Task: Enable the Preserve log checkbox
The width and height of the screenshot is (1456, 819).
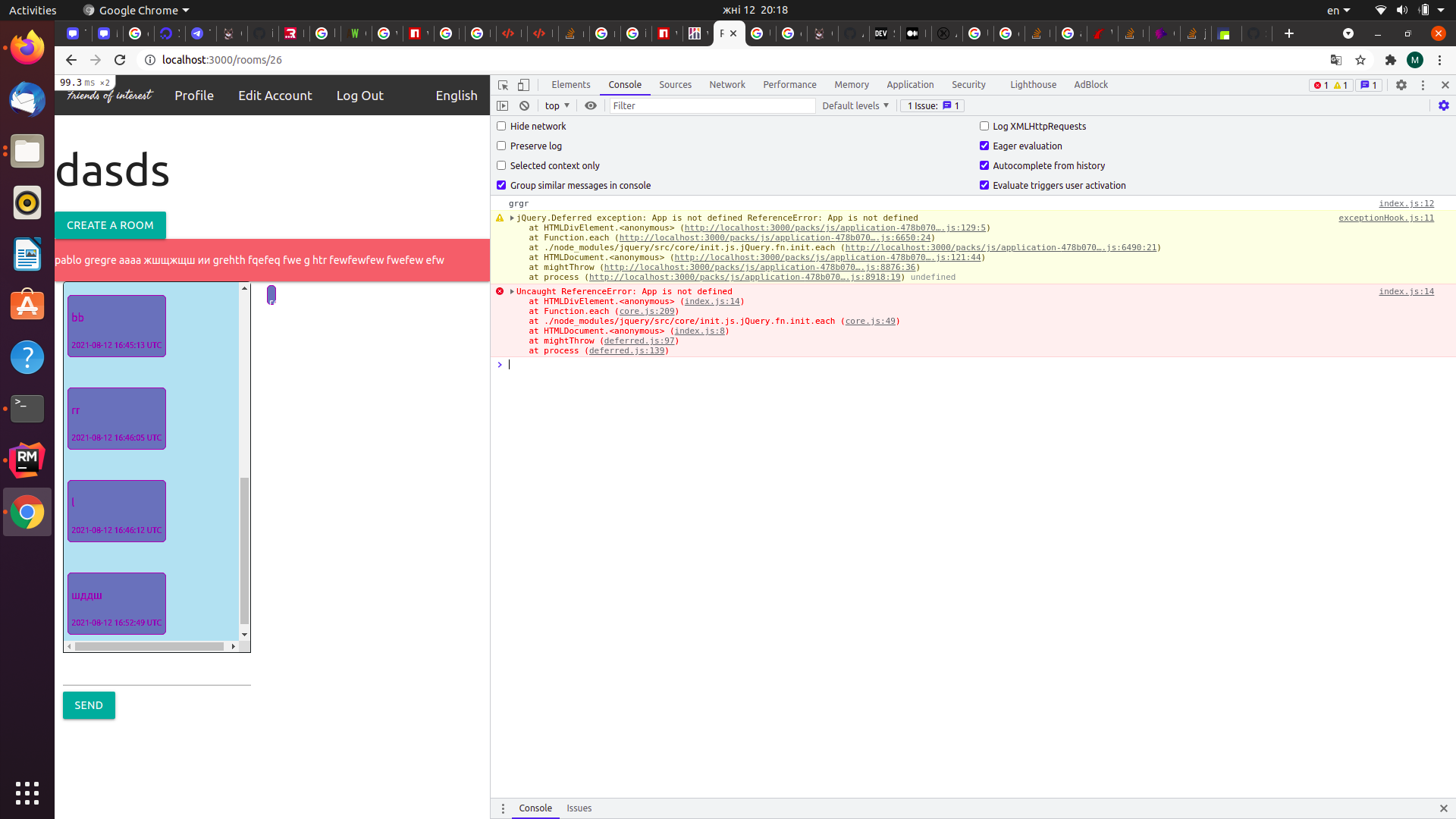Action: click(x=500, y=146)
